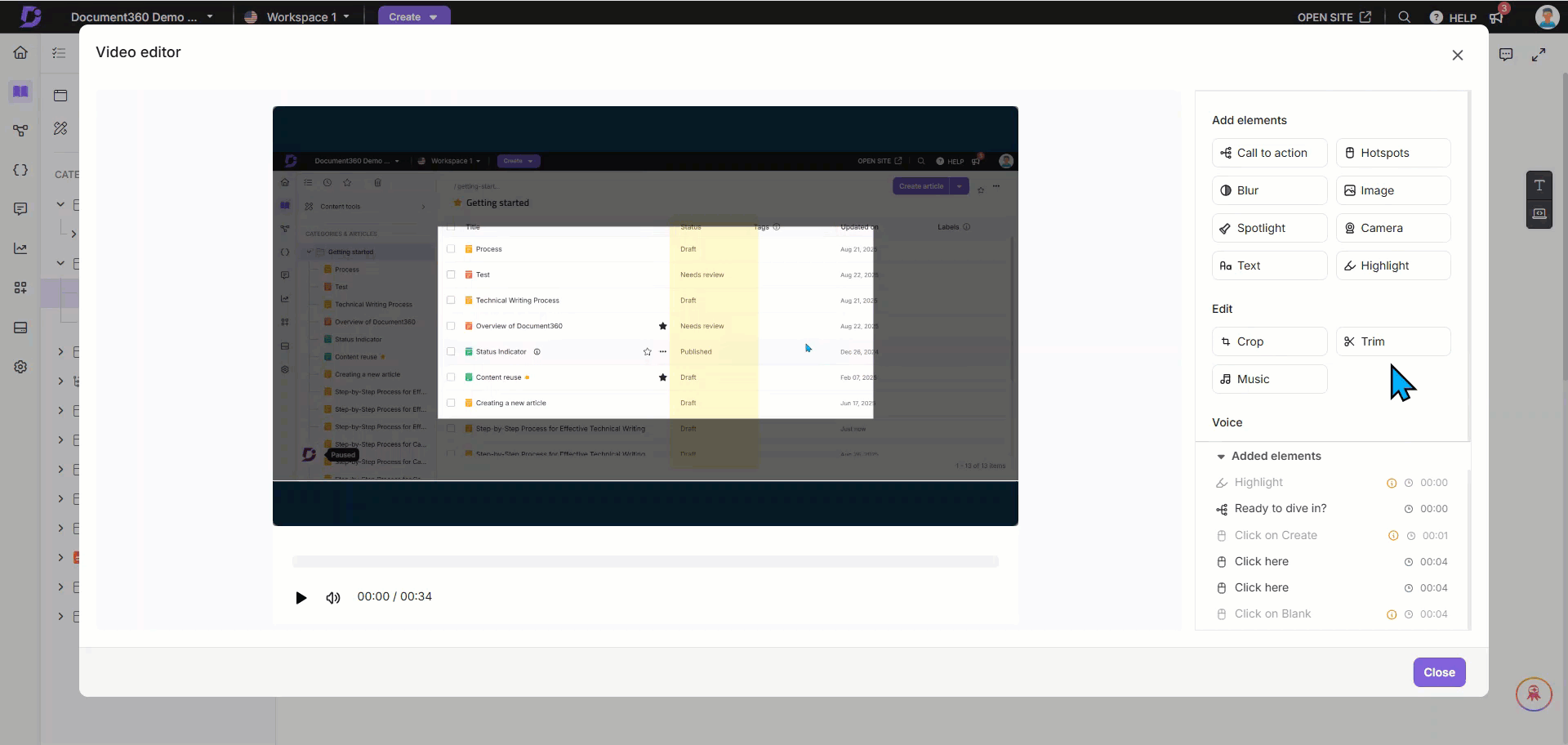Click the screen recorder icon on right panel
Viewport: 1568px width, 745px height.
1539,214
